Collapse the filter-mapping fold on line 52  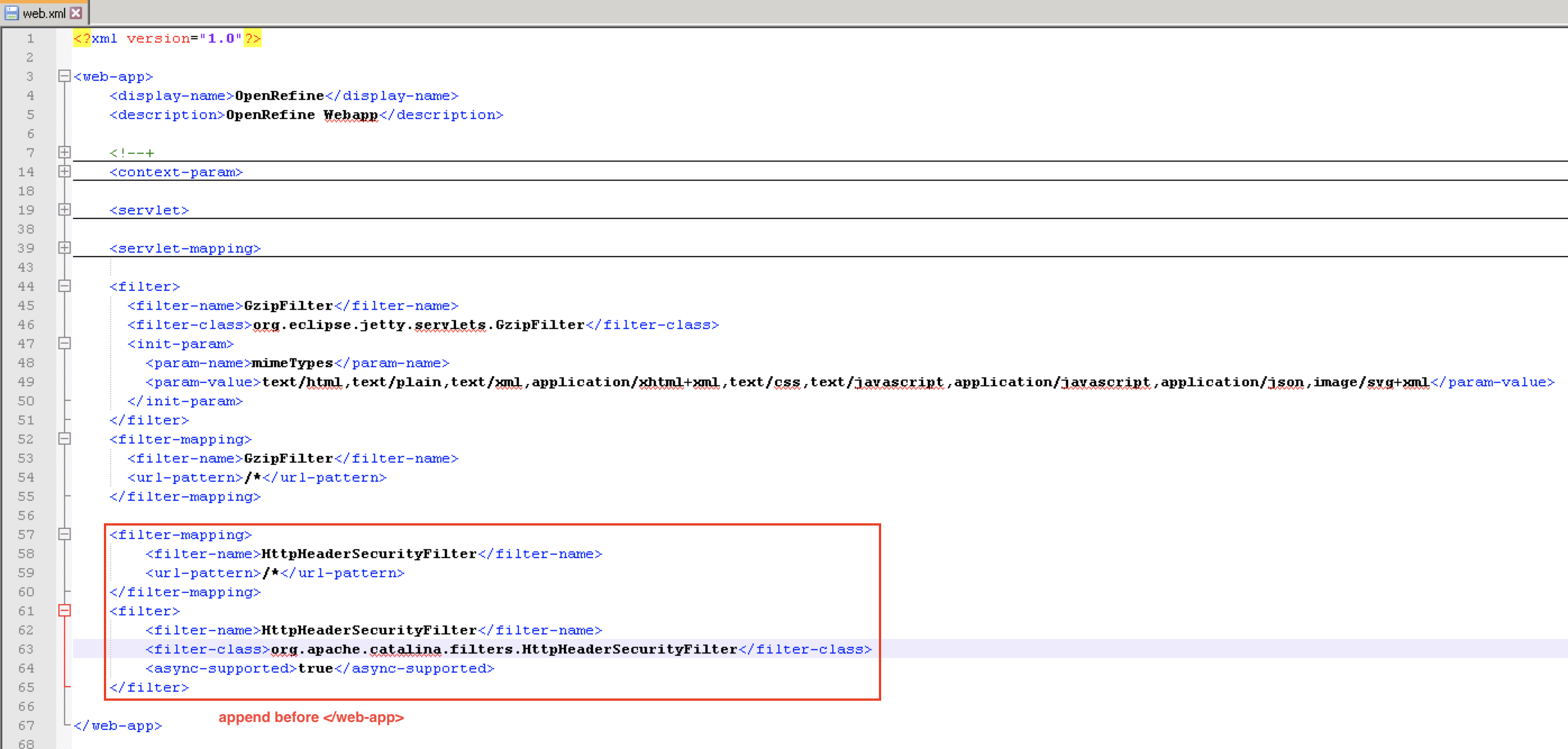pos(64,439)
